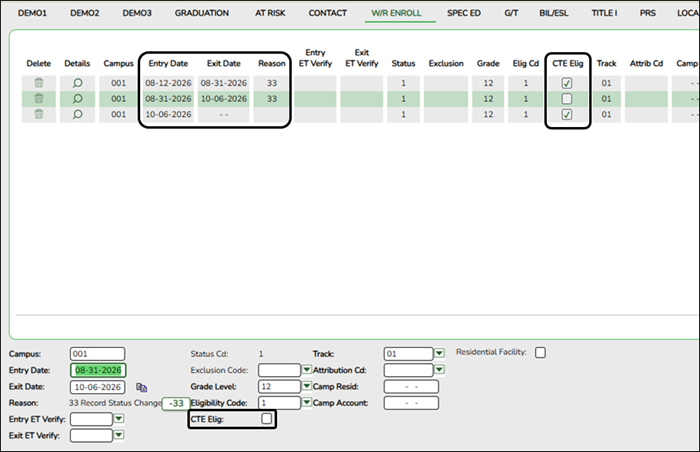The image size is (700, 452).
Task: Delete the enrollment row with entry date 10-06-2026
Action: click(39, 114)
